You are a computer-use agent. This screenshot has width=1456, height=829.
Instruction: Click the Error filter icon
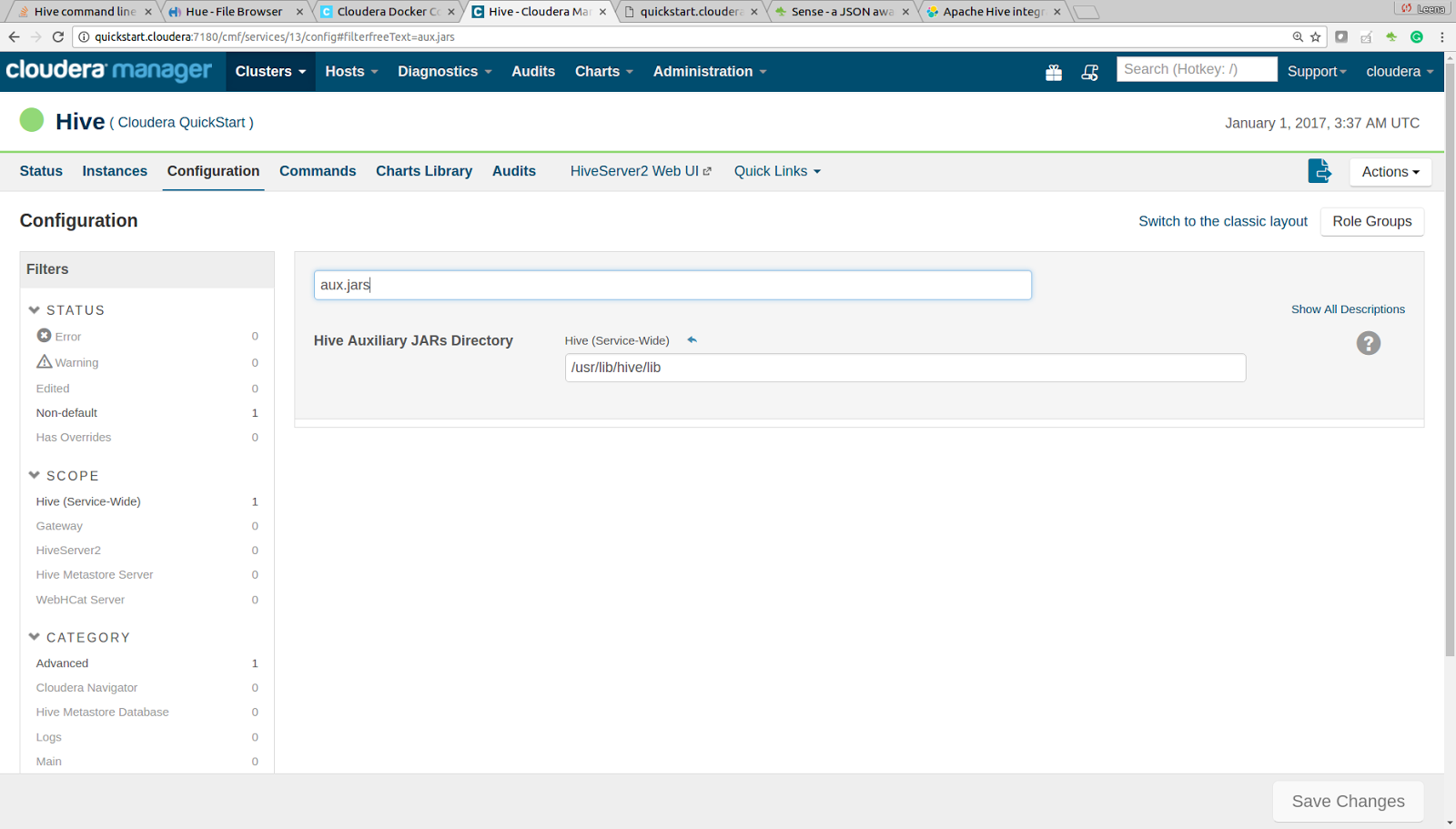44,336
